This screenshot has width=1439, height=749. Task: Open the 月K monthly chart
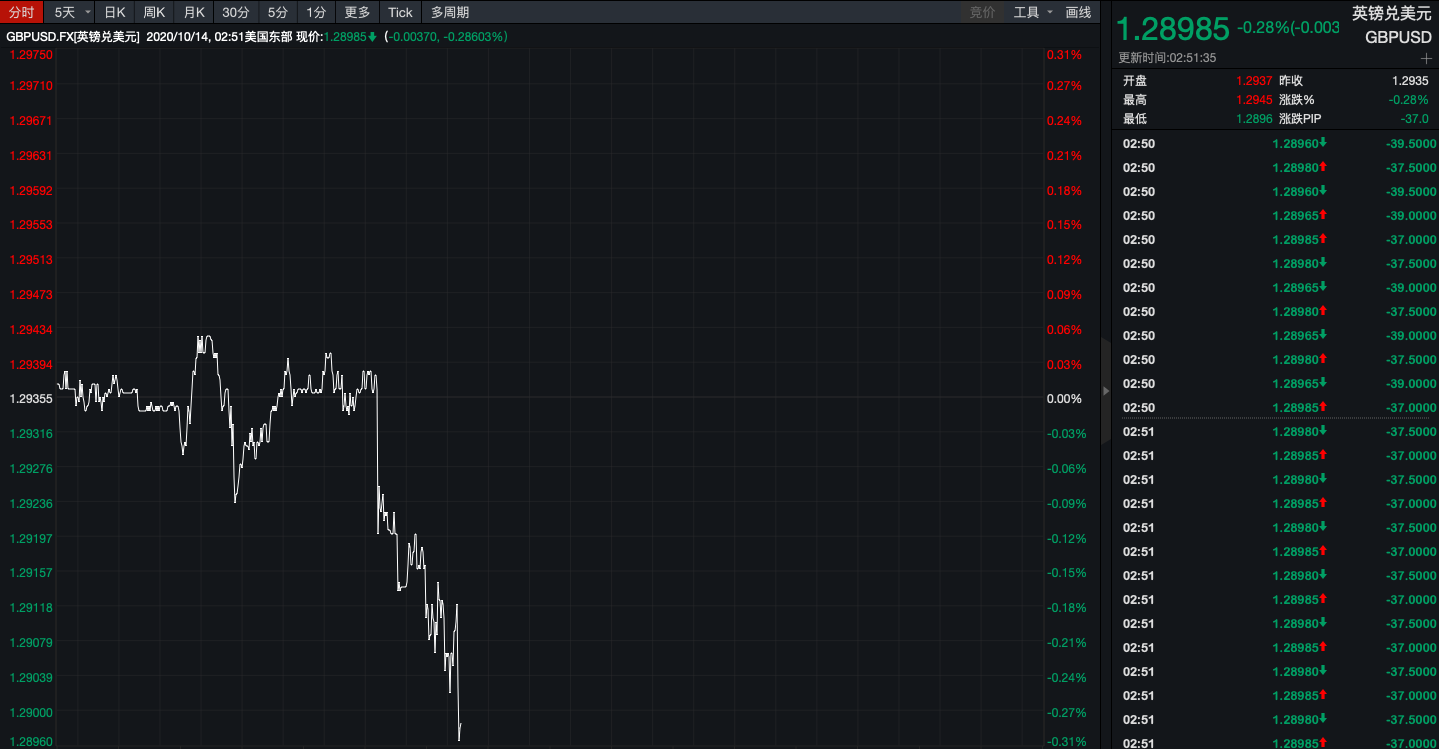[x=193, y=12]
